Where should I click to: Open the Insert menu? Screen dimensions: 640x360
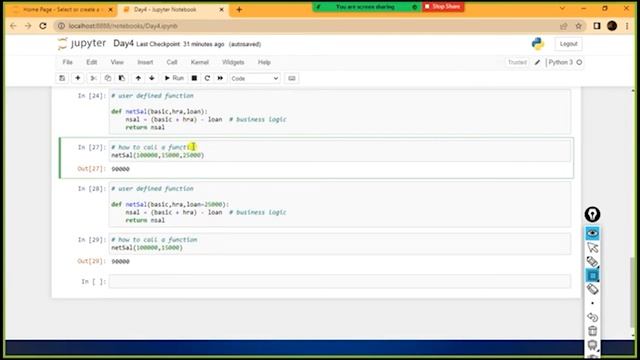(145, 62)
